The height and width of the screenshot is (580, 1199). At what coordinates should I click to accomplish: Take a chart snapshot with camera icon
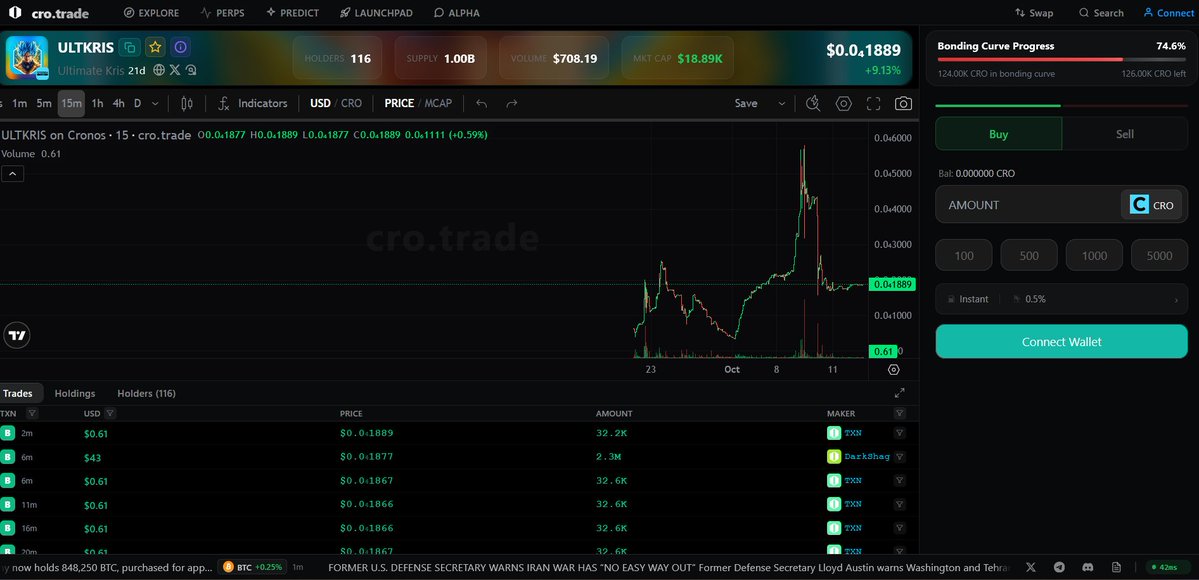(903, 103)
